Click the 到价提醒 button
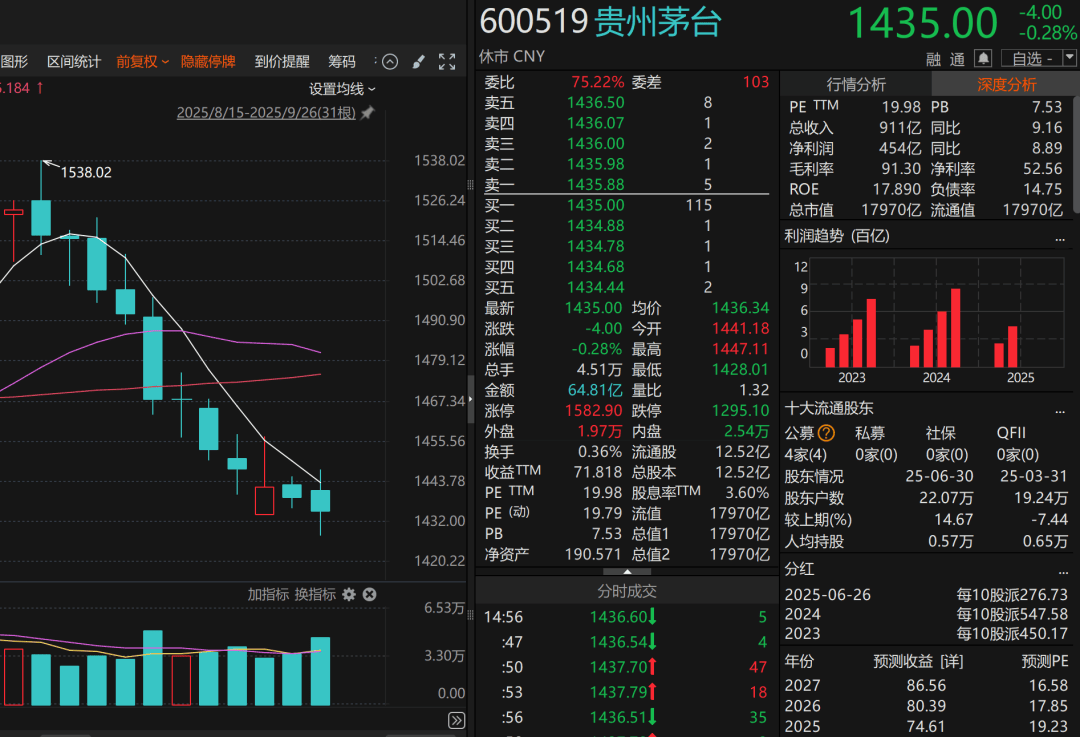 281,61
